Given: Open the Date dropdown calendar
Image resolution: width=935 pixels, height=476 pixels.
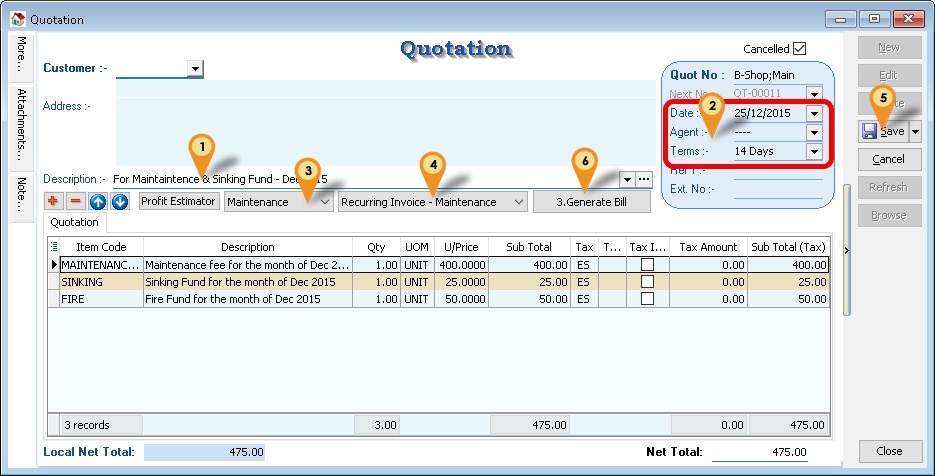Looking at the screenshot, I should [814, 114].
